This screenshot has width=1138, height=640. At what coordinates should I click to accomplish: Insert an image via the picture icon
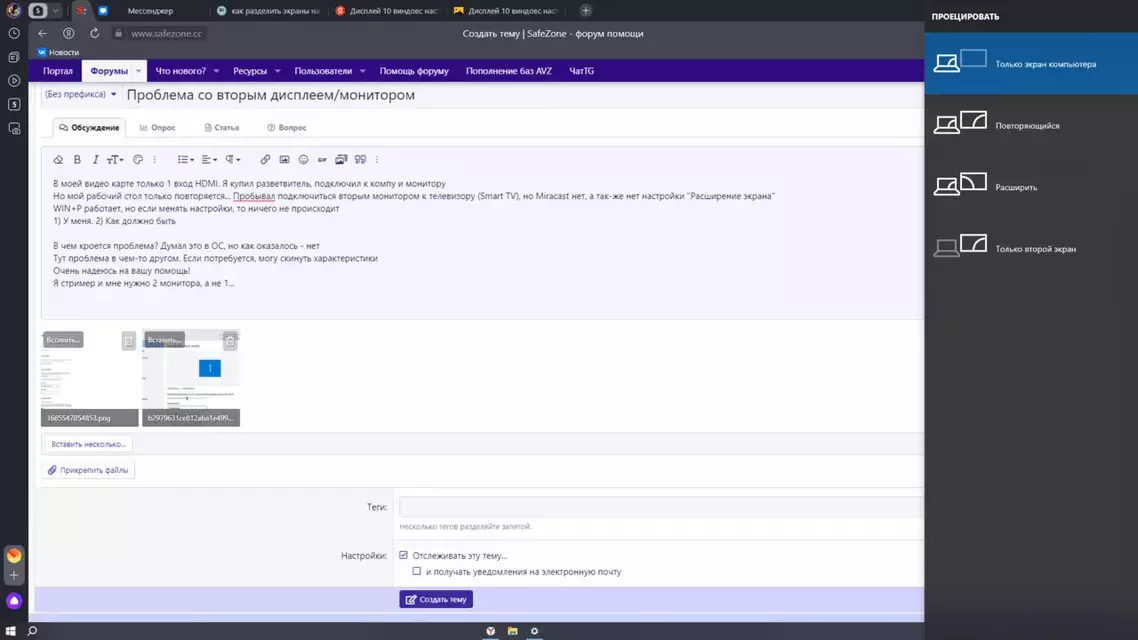[x=284, y=160]
